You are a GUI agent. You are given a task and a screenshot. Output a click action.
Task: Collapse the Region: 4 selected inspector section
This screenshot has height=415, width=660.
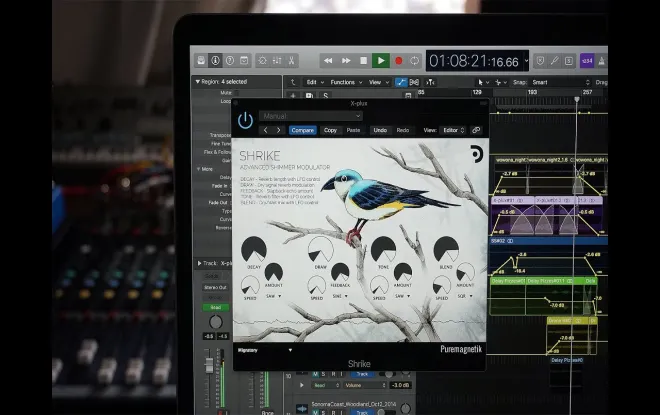[x=197, y=82]
